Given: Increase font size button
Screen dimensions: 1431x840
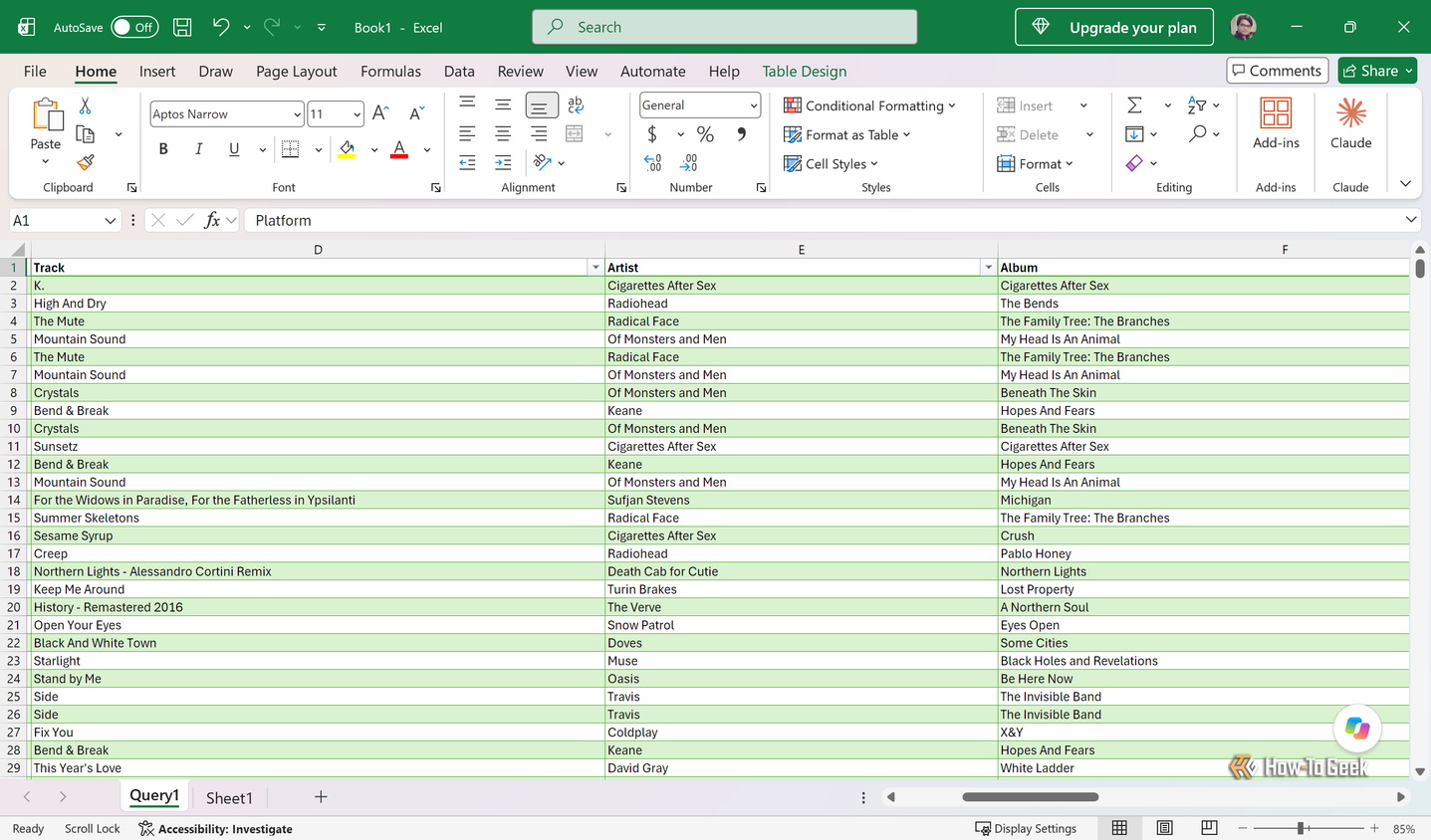Looking at the screenshot, I should pyautogui.click(x=380, y=113).
